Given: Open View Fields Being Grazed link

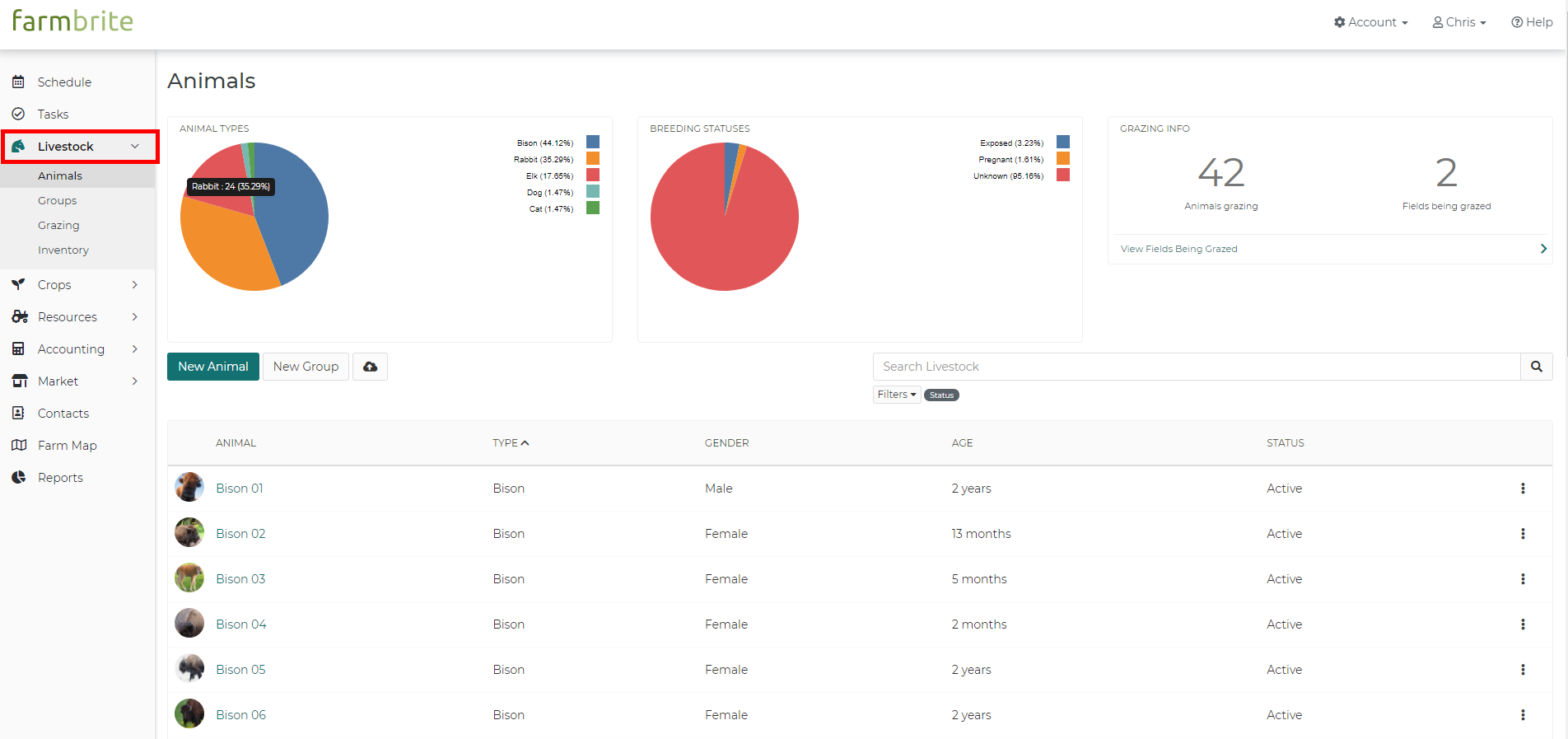Looking at the screenshot, I should [x=1178, y=249].
